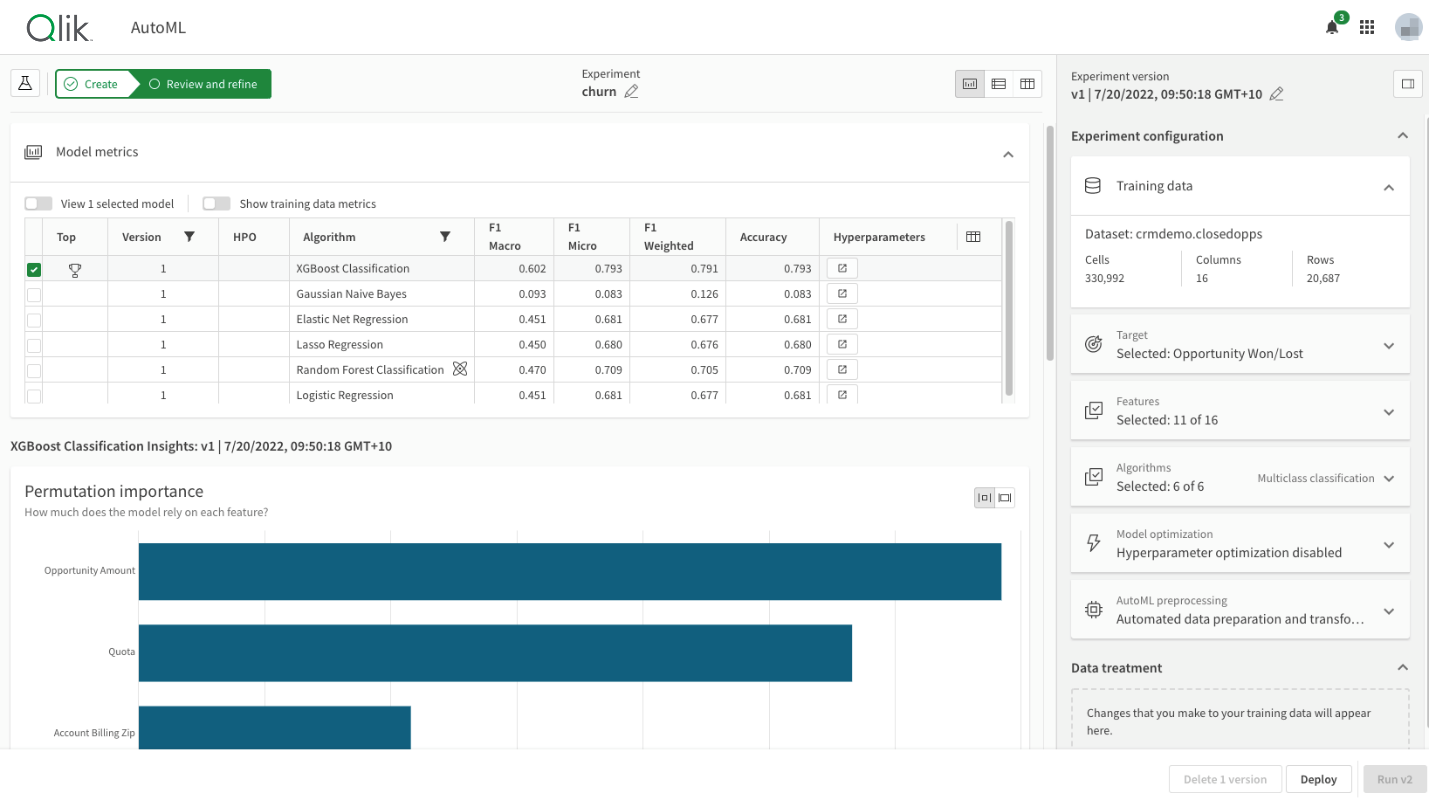Enable Show training data metrics
The image size is (1429, 800).
pyautogui.click(x=216, y=204)
